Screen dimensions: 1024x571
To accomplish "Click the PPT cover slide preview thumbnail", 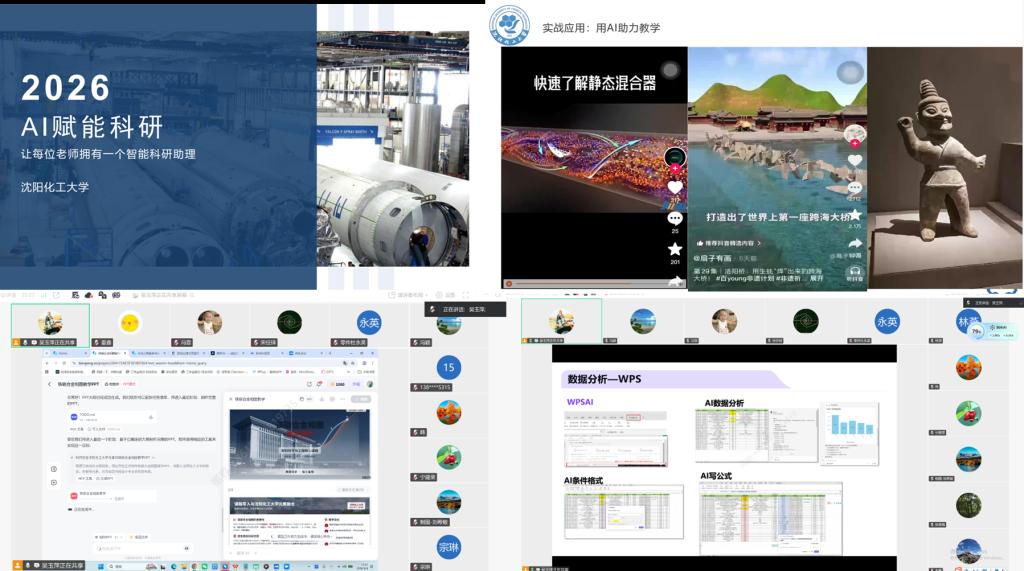I will [294, 441].
